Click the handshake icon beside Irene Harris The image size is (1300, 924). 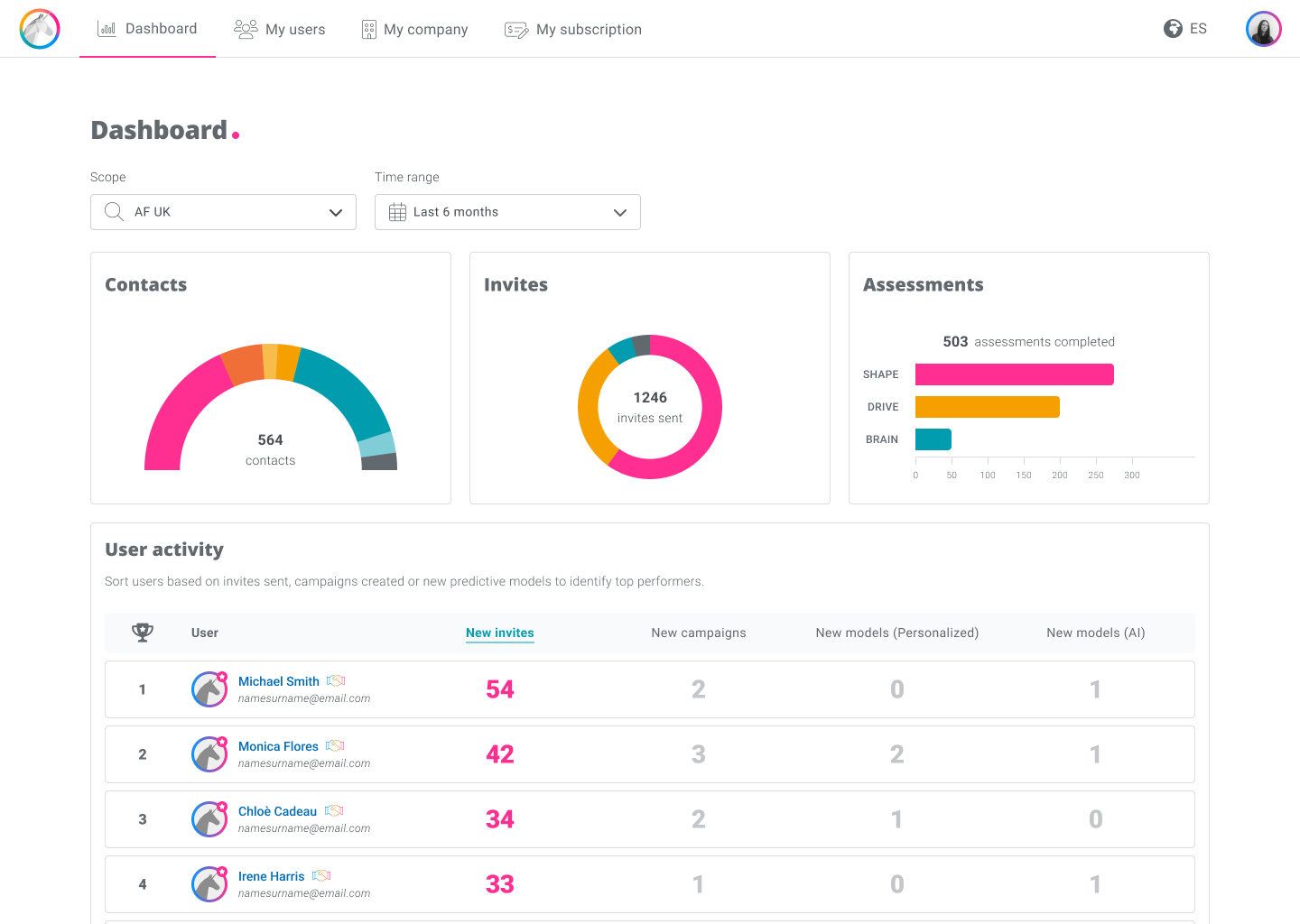click(x=321, y=876)
